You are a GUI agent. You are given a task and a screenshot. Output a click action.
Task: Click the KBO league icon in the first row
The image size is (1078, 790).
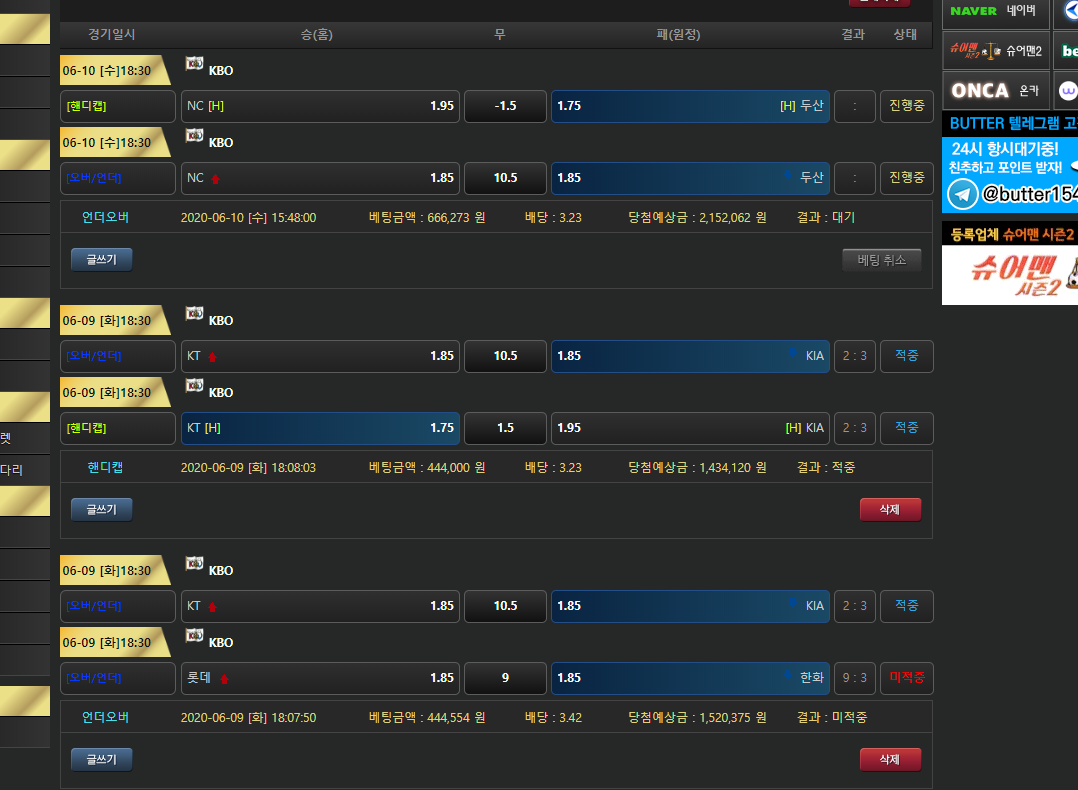[x=195, y=64]
